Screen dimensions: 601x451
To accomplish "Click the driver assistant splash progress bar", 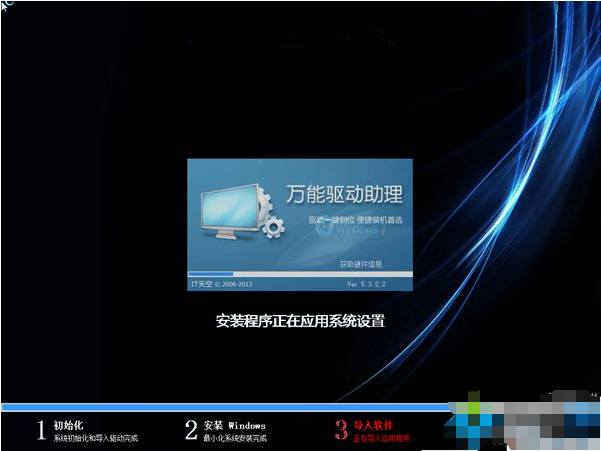I will (x=300, y=274).
